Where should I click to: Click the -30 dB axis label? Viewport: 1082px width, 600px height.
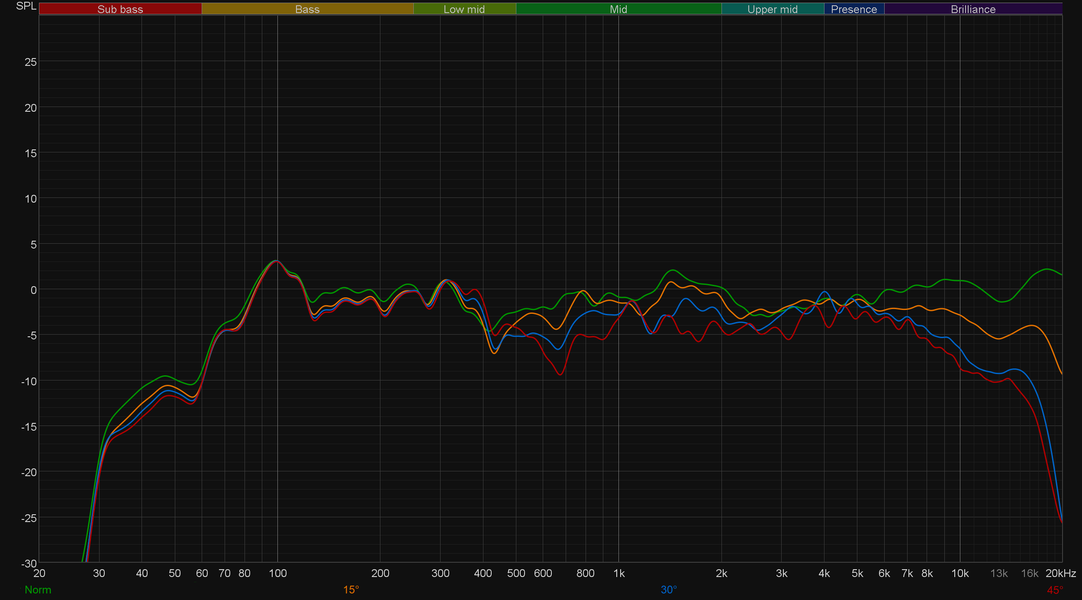click(29, 564)
